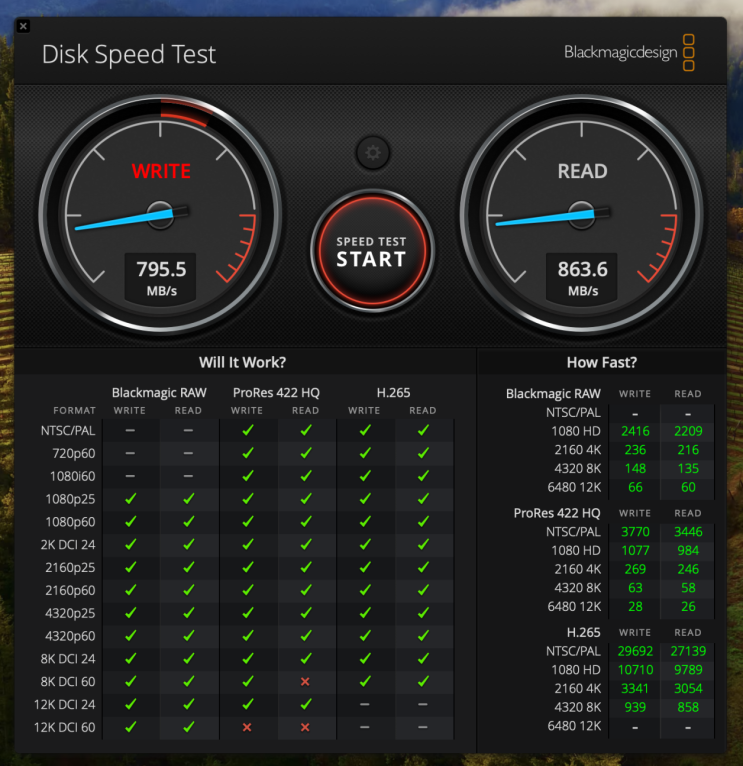Click the ProRes 422 HQ column header
The width and height of the screenshot is (743, 766).
276,393
